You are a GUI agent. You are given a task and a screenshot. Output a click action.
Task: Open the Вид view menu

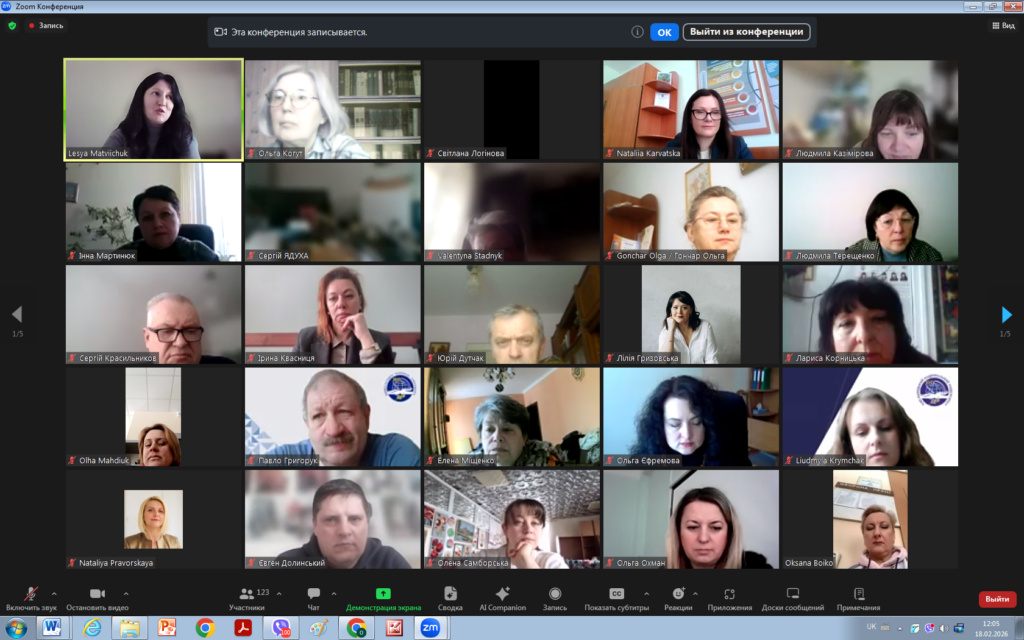(x=1002, y=26)
